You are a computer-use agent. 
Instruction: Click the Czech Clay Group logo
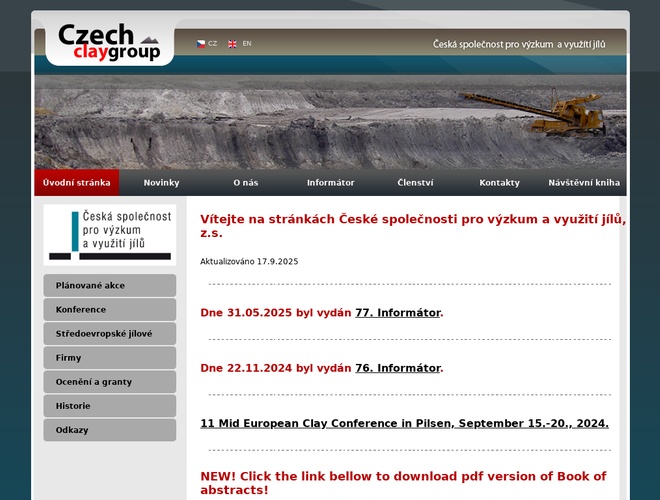coord(109,43)
